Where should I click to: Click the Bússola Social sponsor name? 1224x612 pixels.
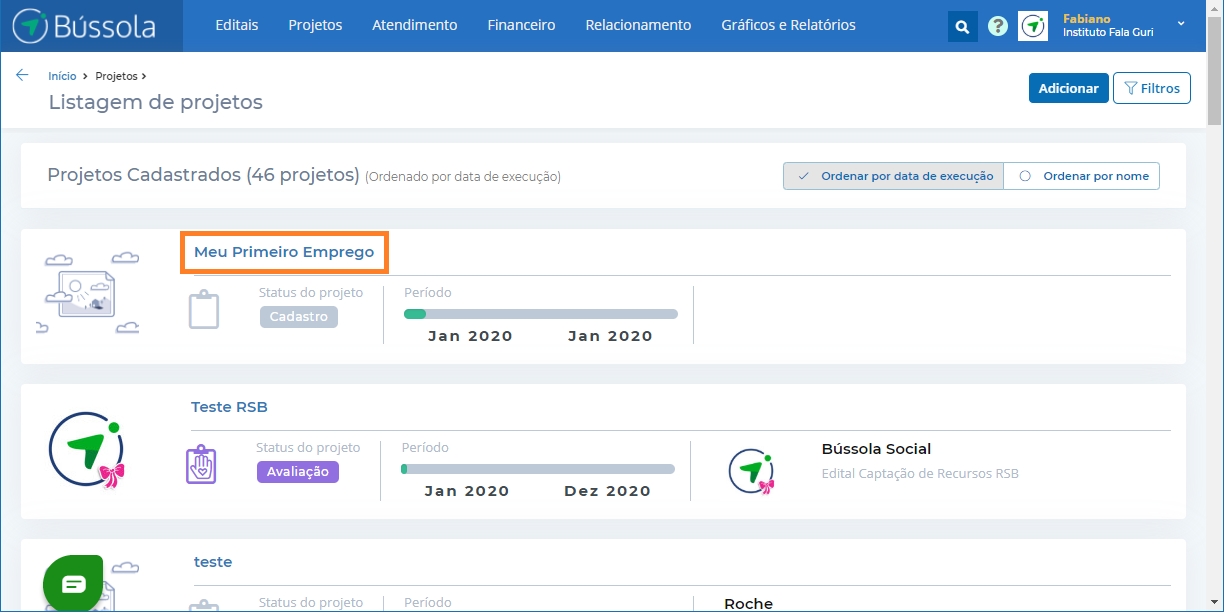[876, 449]
